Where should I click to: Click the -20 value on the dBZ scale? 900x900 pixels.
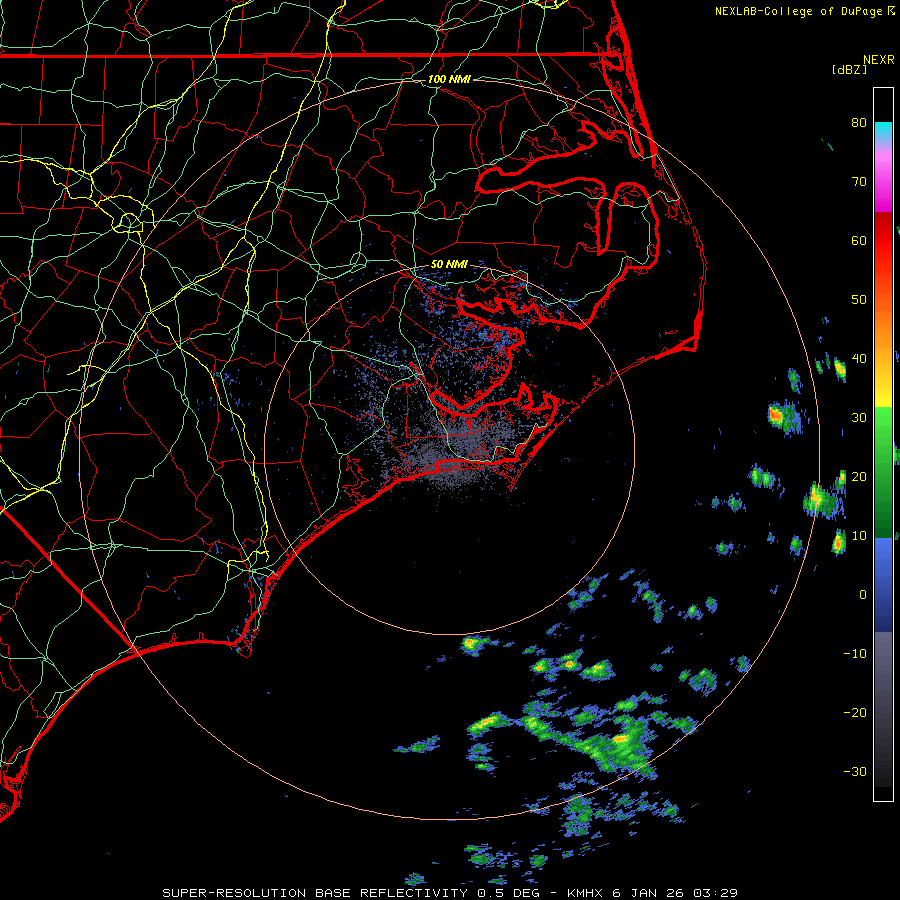[855, 713]
